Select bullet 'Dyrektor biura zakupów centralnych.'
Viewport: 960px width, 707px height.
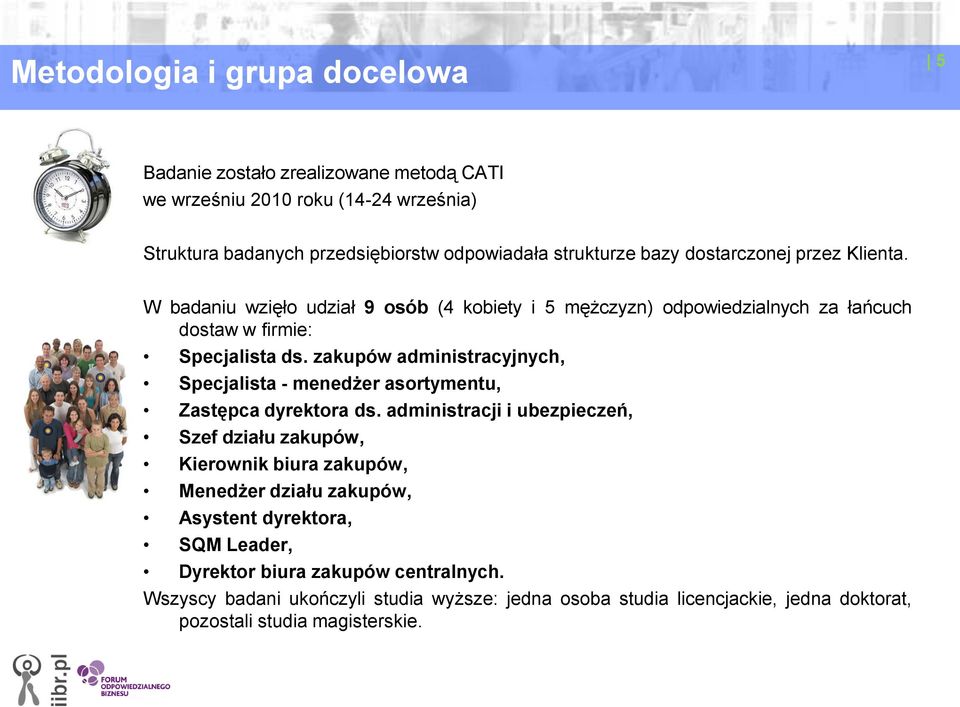click(x=341, y=572)
